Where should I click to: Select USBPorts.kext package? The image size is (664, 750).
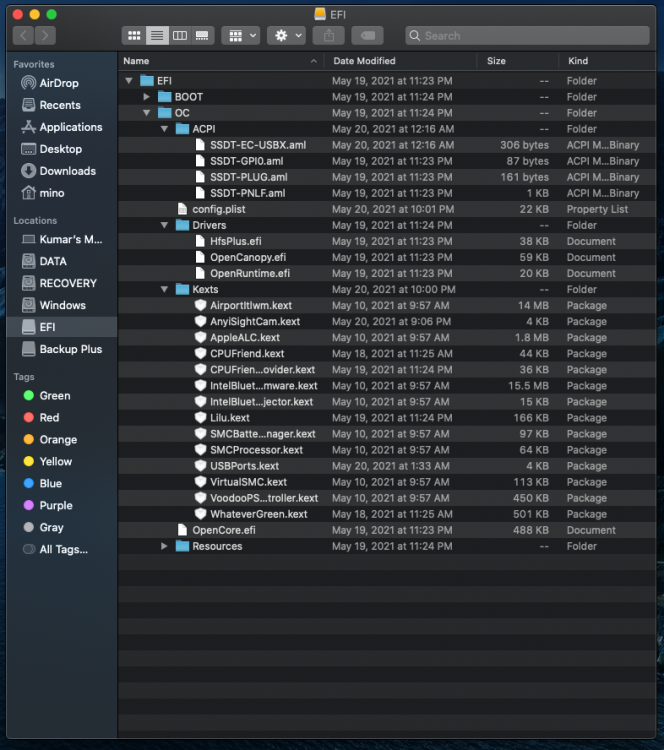(x=387, y=466)
